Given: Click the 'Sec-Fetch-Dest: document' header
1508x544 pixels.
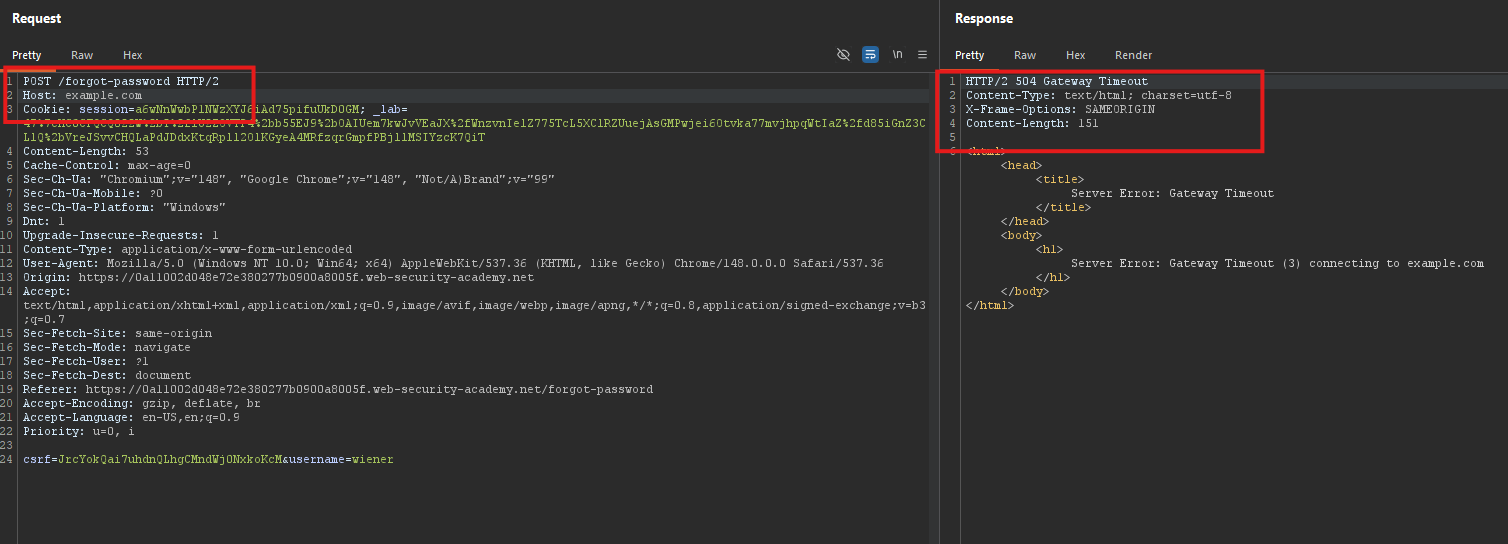Looking at the screenshot, I should (x=107, y=375).
